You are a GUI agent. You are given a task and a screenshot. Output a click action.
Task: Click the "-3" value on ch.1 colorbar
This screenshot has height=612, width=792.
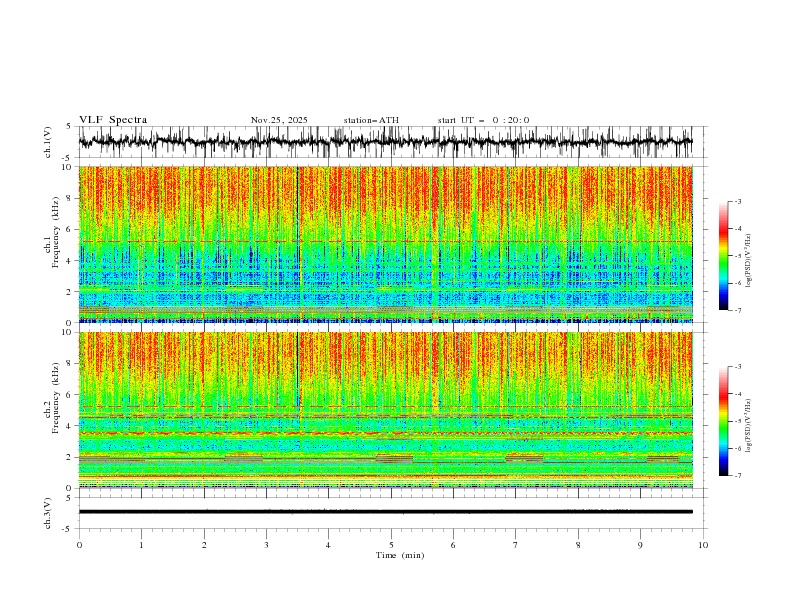pos(737,201)
